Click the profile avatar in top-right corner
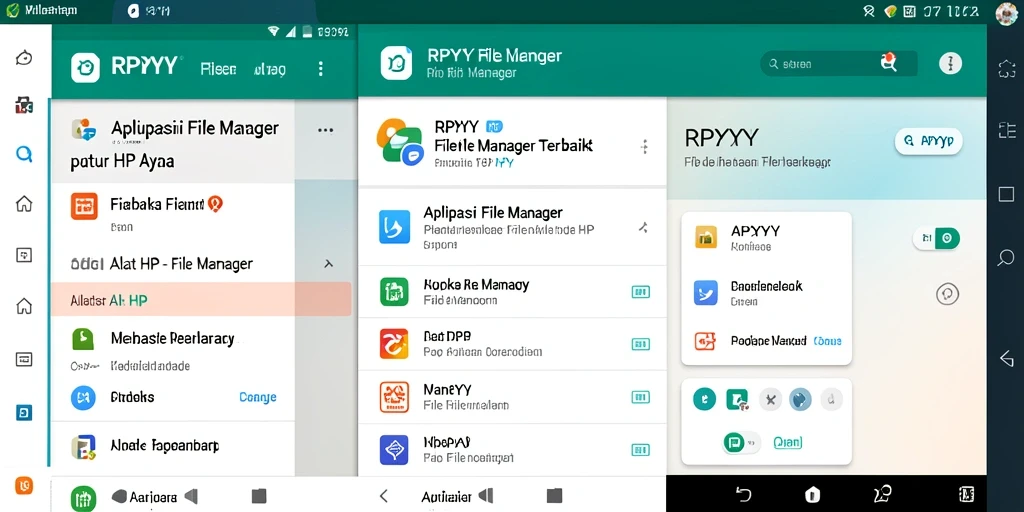This screenshot has width=1024, height=512. pos(1006,12)
